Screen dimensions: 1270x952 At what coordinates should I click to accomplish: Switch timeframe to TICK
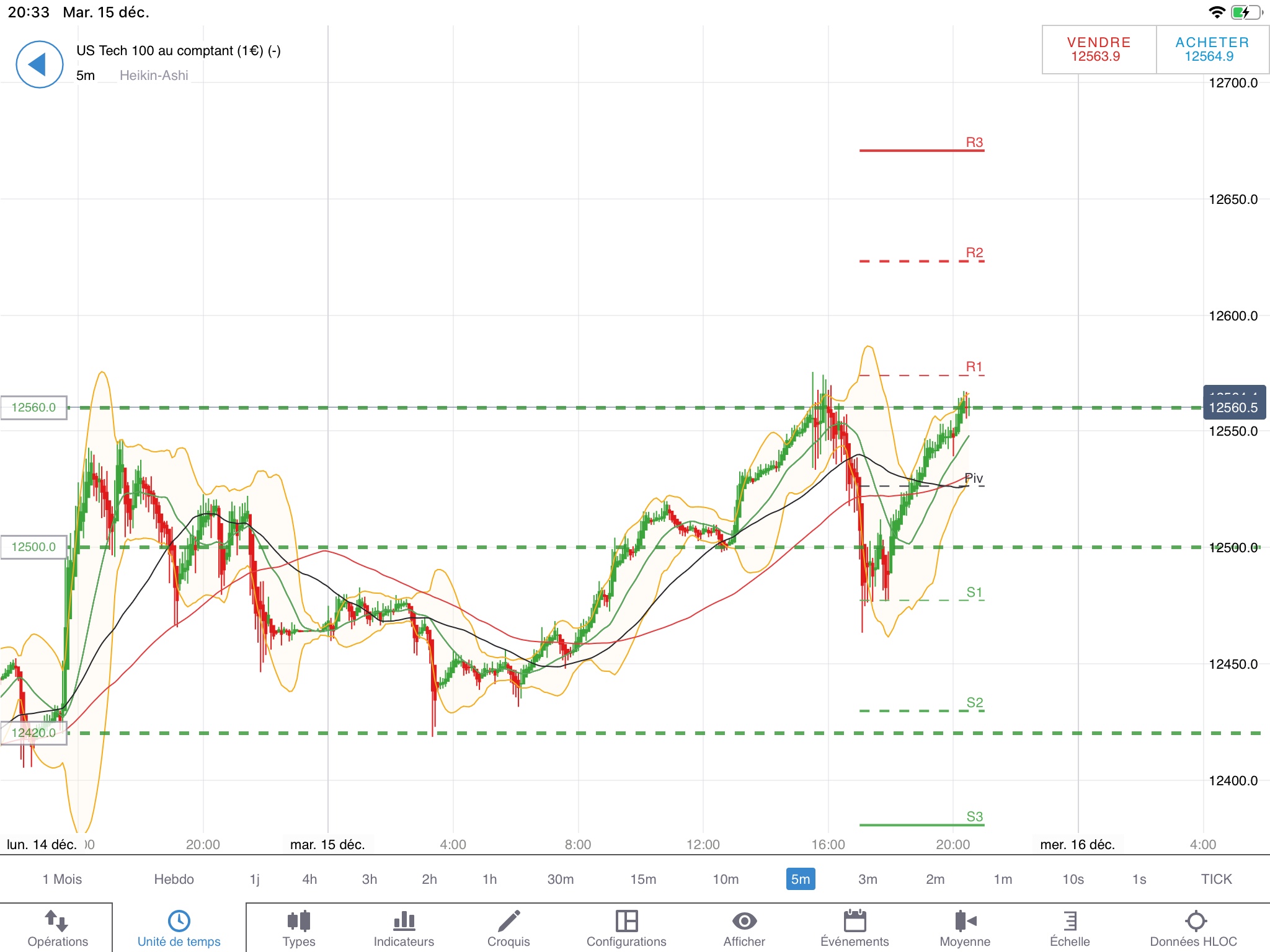[1216, 879]
